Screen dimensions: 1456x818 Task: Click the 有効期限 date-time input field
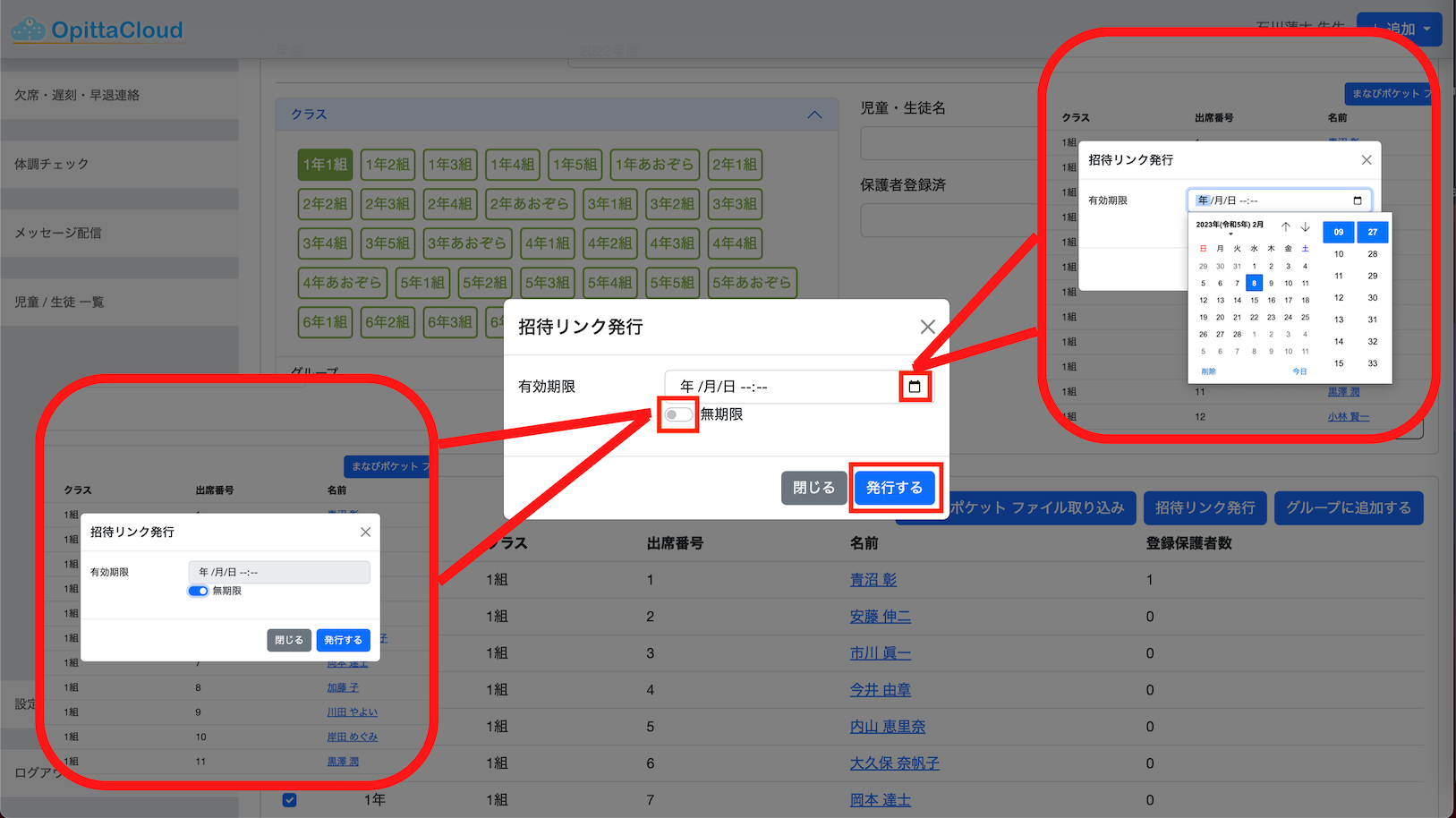[x=798, y=387]
